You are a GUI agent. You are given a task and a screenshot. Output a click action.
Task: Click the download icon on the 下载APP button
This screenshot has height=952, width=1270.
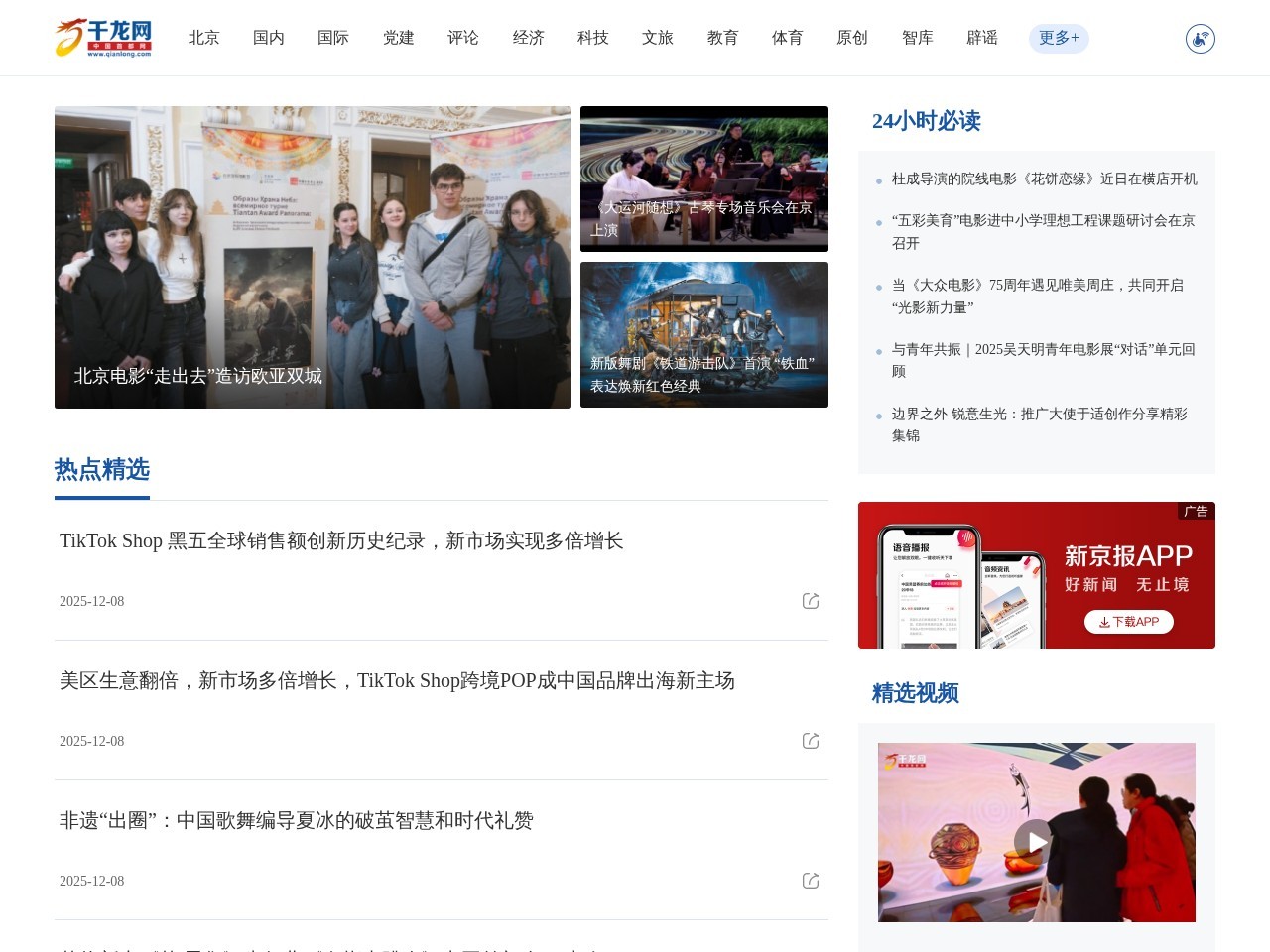coord(1104,622)
